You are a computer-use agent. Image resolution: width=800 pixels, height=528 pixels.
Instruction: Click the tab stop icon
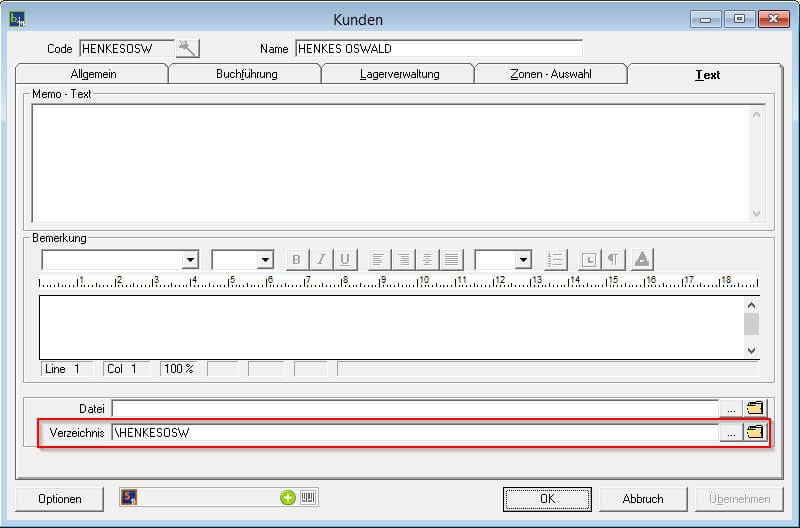[589, 260]
